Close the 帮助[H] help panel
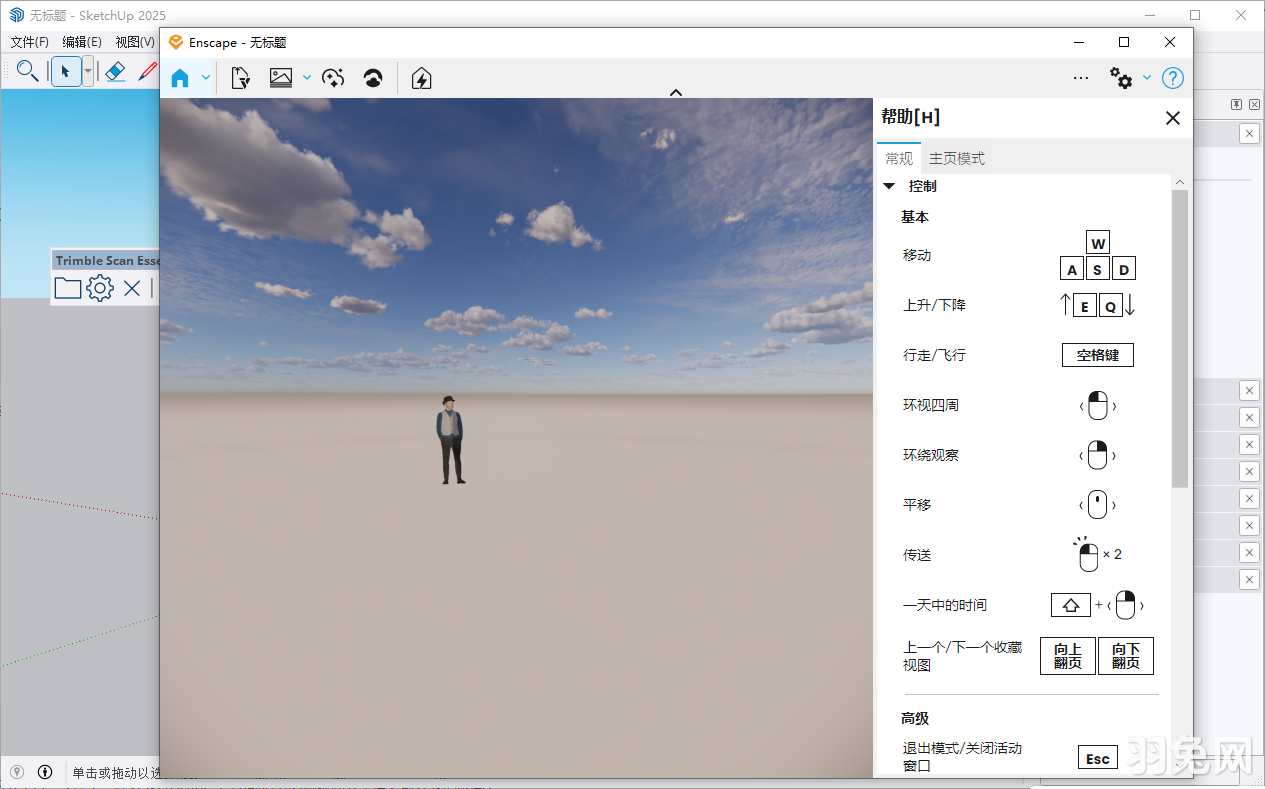Image resolution: width=1265 pixels, height=789 pixels. pos(1173,118)
